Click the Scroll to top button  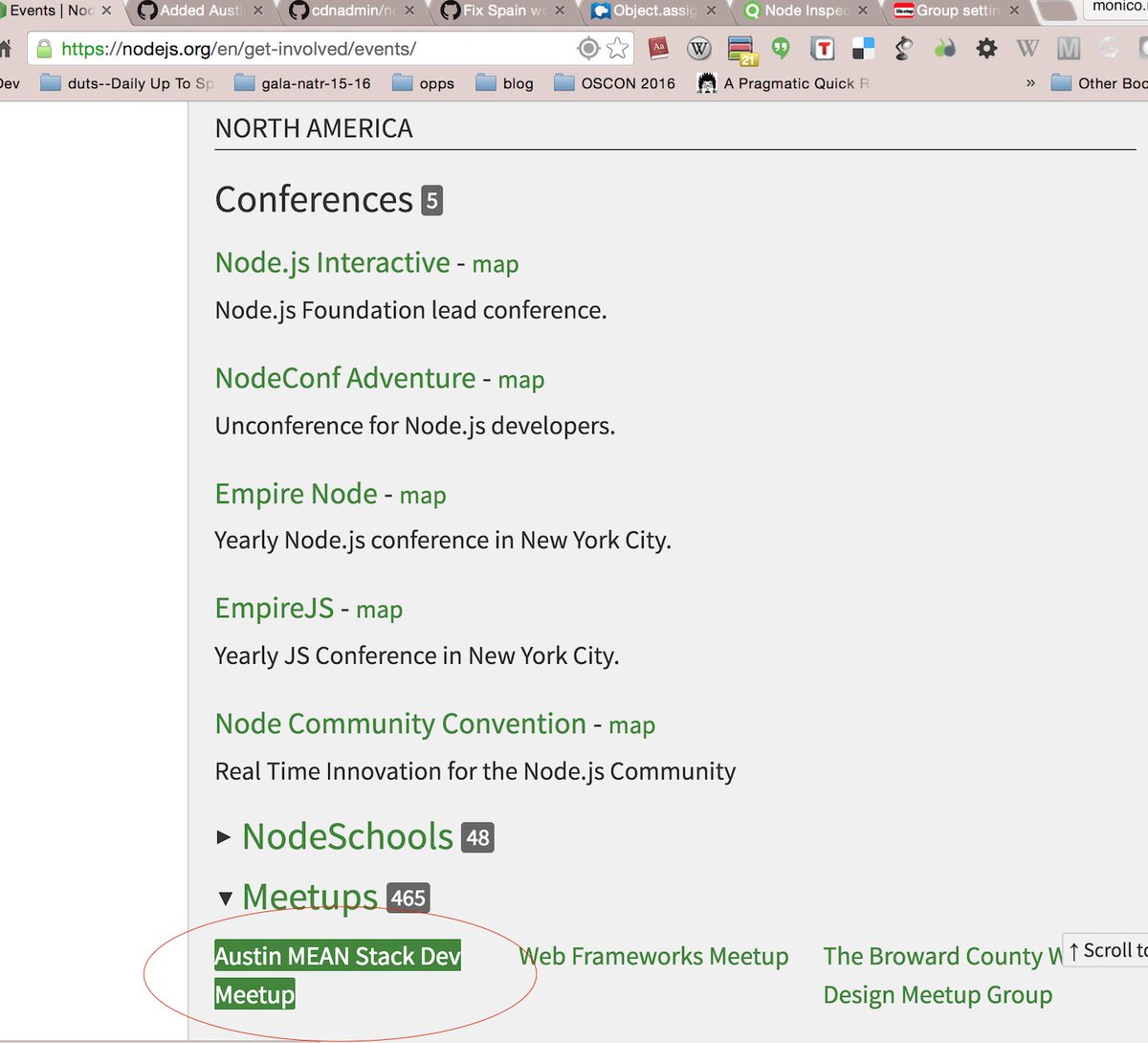pyautogui.click(x=1106, y=950)
